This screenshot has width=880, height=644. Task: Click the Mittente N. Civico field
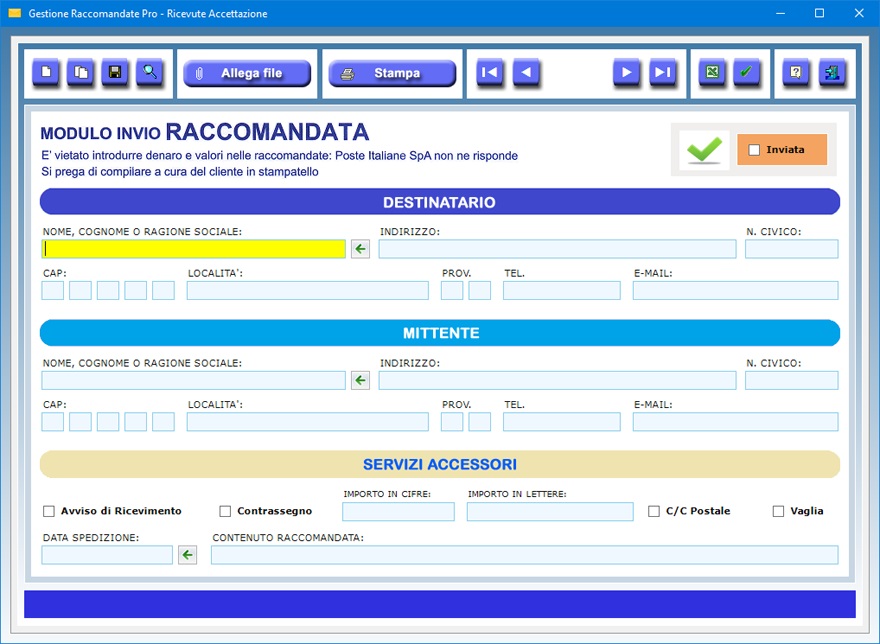click(x=792, y=380)
